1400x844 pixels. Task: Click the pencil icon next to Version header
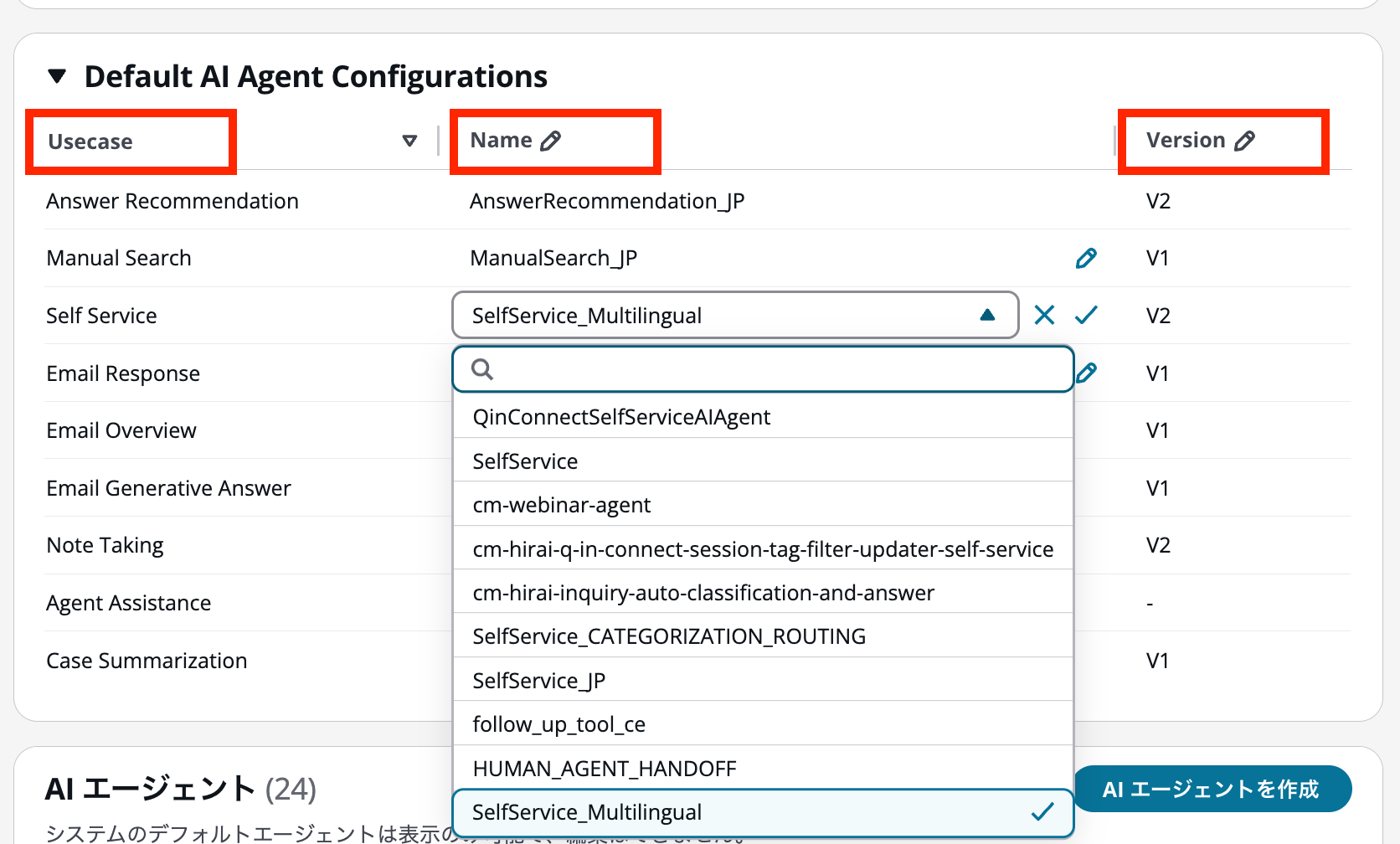[1244, 141]
